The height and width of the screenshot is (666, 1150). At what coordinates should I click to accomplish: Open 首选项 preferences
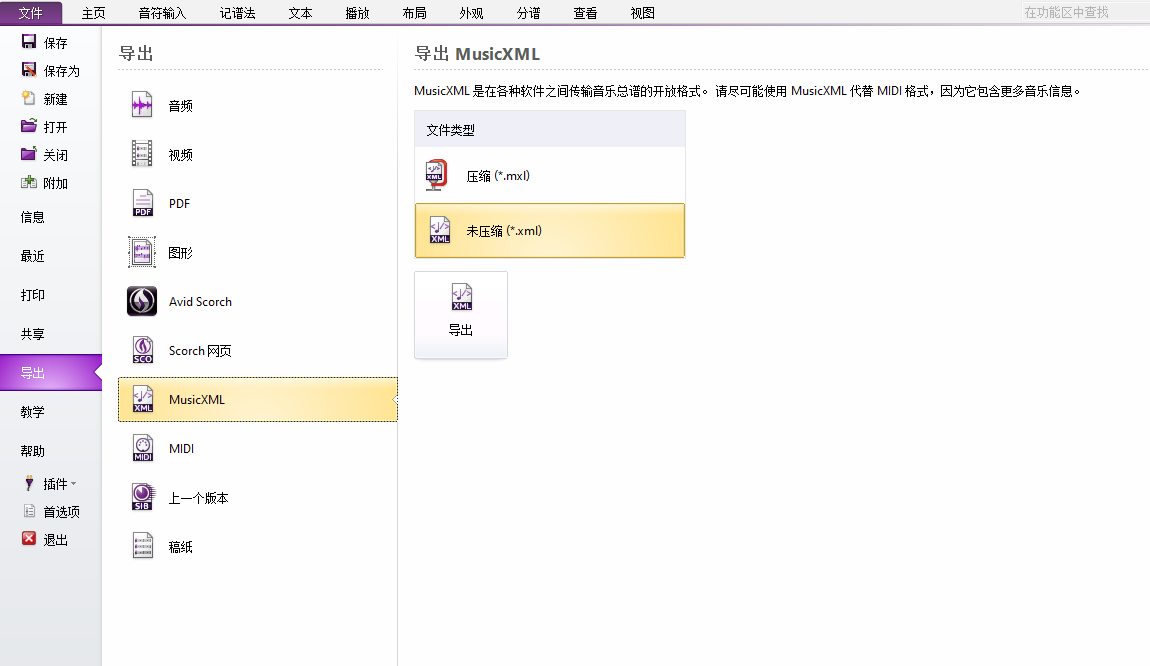[x=61, y=512]
